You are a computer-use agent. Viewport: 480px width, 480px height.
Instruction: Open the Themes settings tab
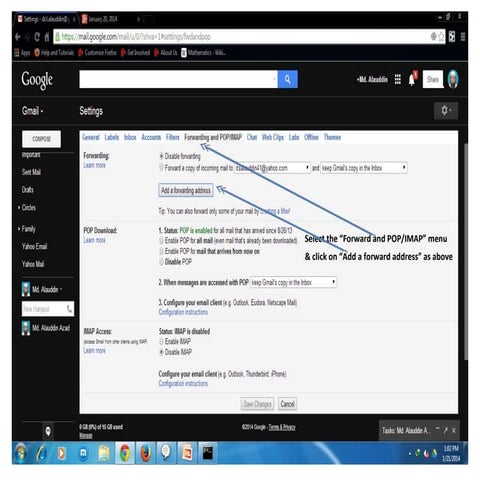(332, 137)
